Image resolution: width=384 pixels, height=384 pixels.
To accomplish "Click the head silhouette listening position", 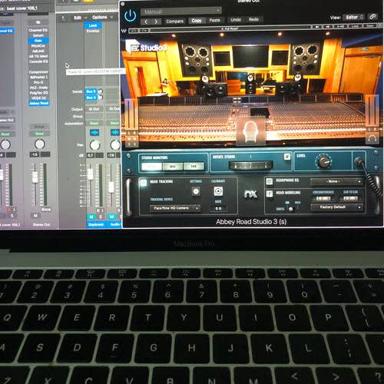I will point(251,131).
